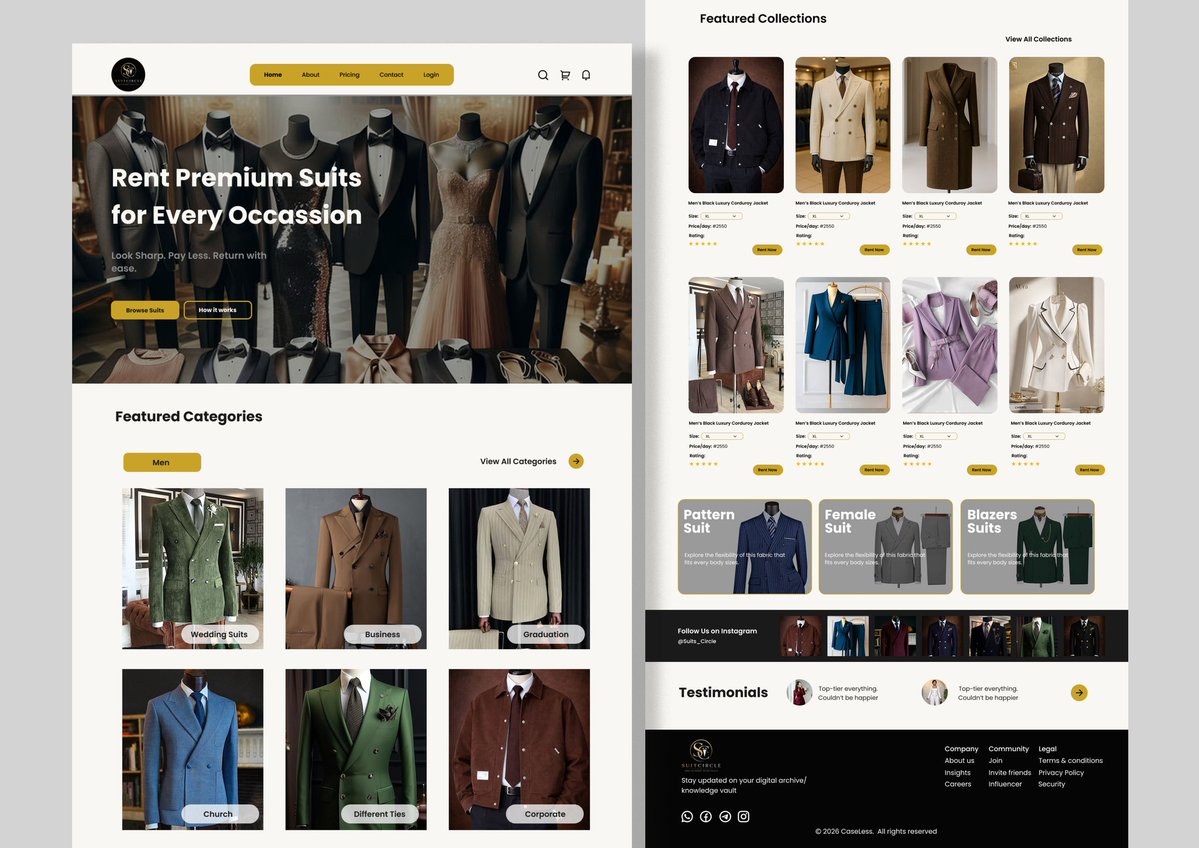Open the Pricing nav item
This screenshot has width=1199, height=848.
[349, 75]
